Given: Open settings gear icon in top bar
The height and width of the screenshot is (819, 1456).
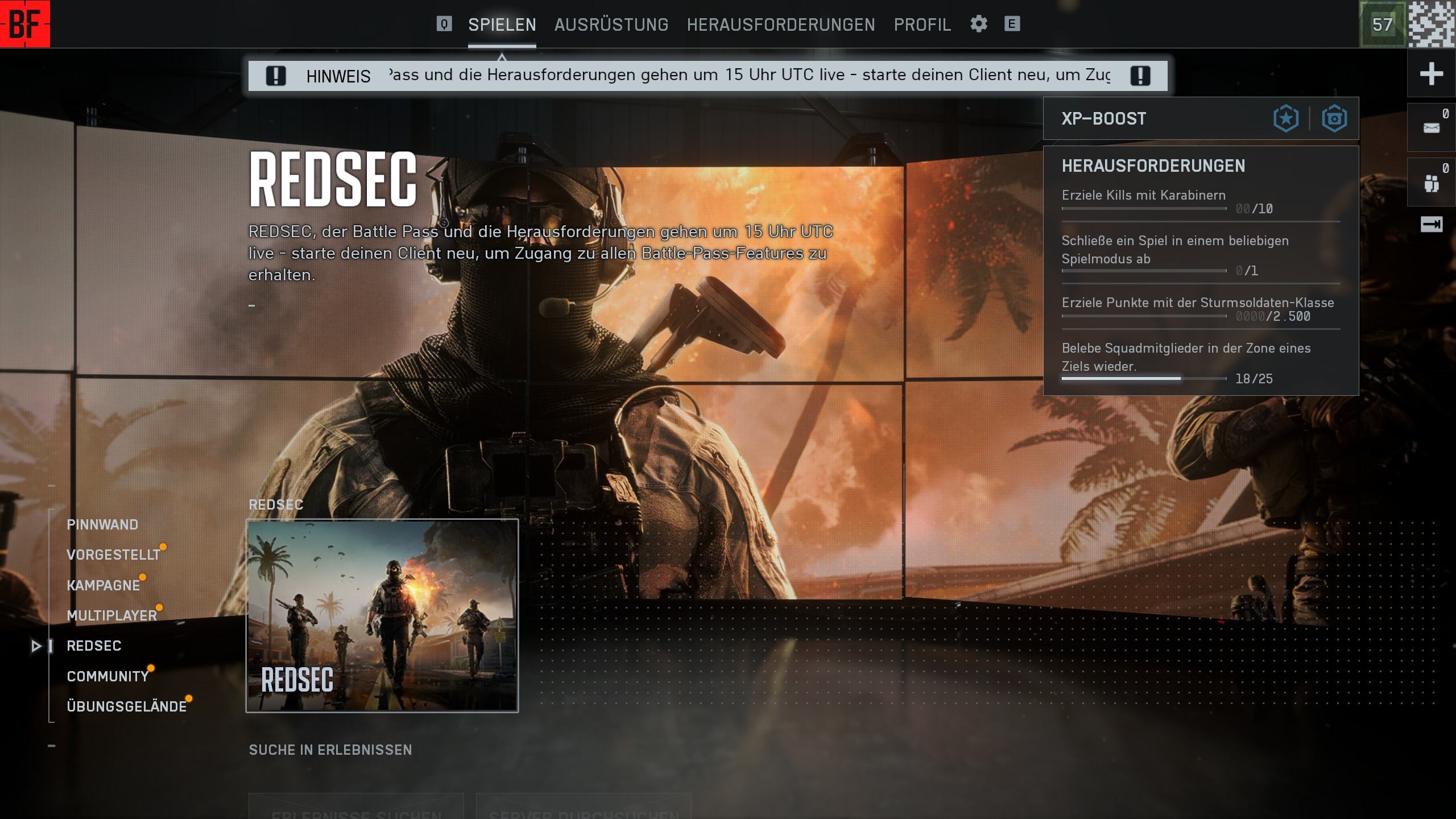Looking at the screenshot, I should [x=978, y=24].
